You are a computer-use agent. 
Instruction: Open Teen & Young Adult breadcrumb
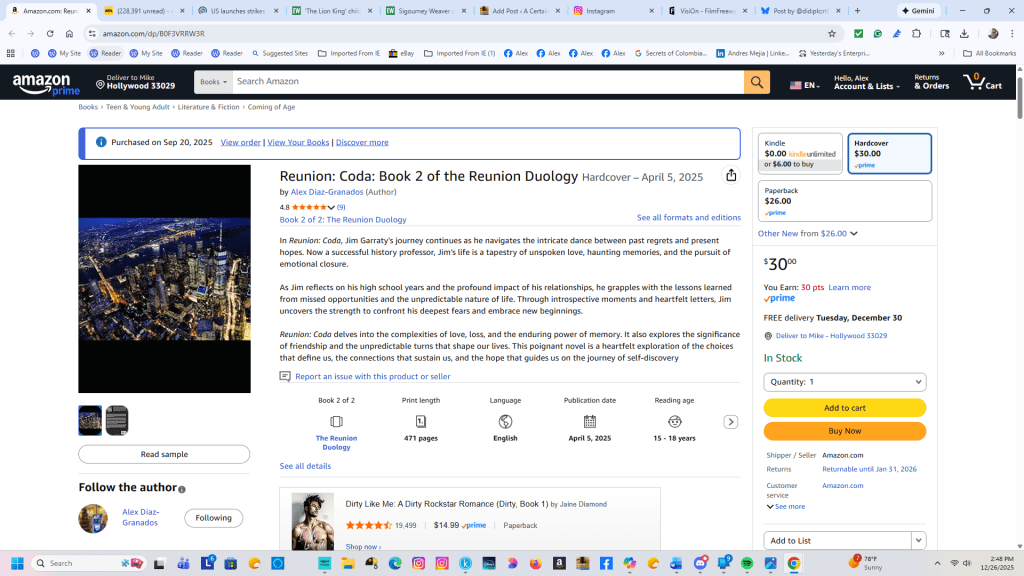pos(138,107)
